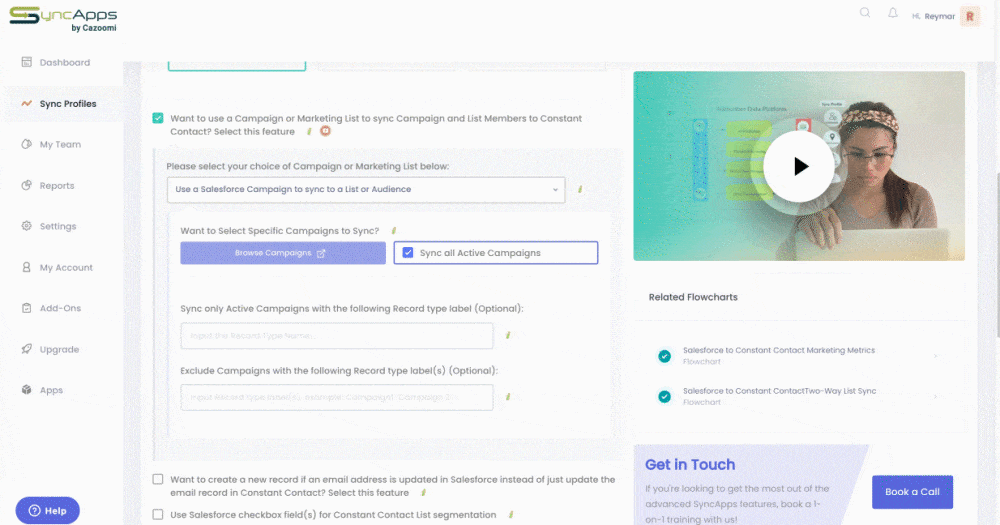The height and width of the screenshot is (525, 1000).
Task: Click the info icon after Campaign or Marketing List feature text
Action: [x=309, y=131]
